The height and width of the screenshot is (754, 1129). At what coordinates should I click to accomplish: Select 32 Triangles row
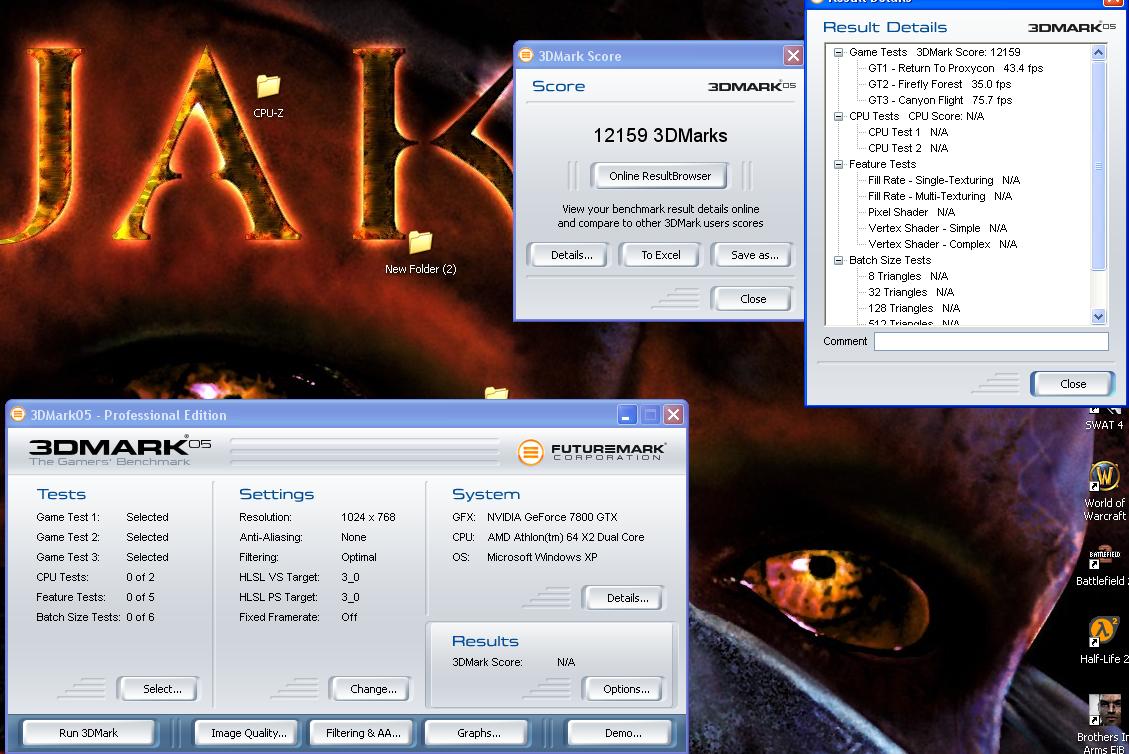[911, 292]
